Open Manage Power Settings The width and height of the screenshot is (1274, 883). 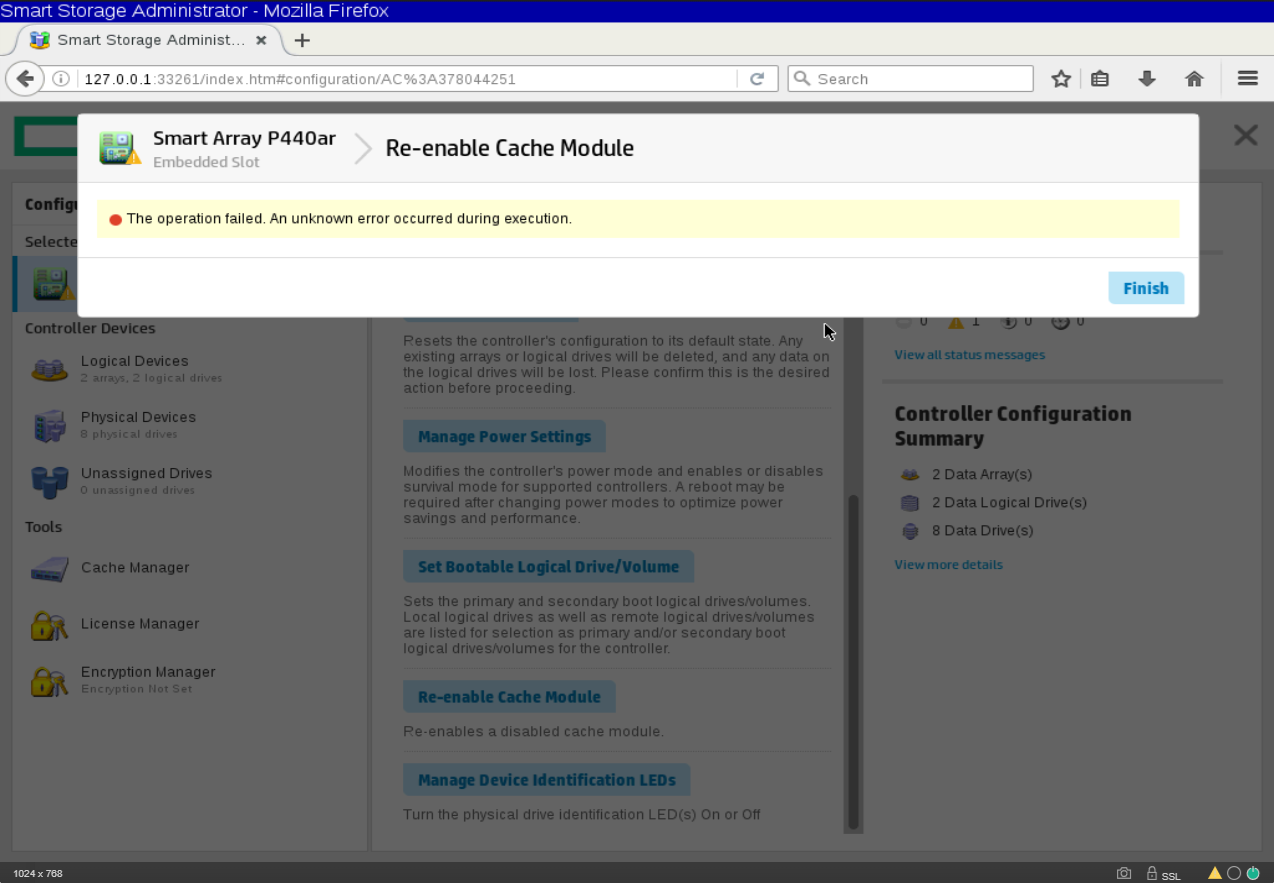pos(504,436)
